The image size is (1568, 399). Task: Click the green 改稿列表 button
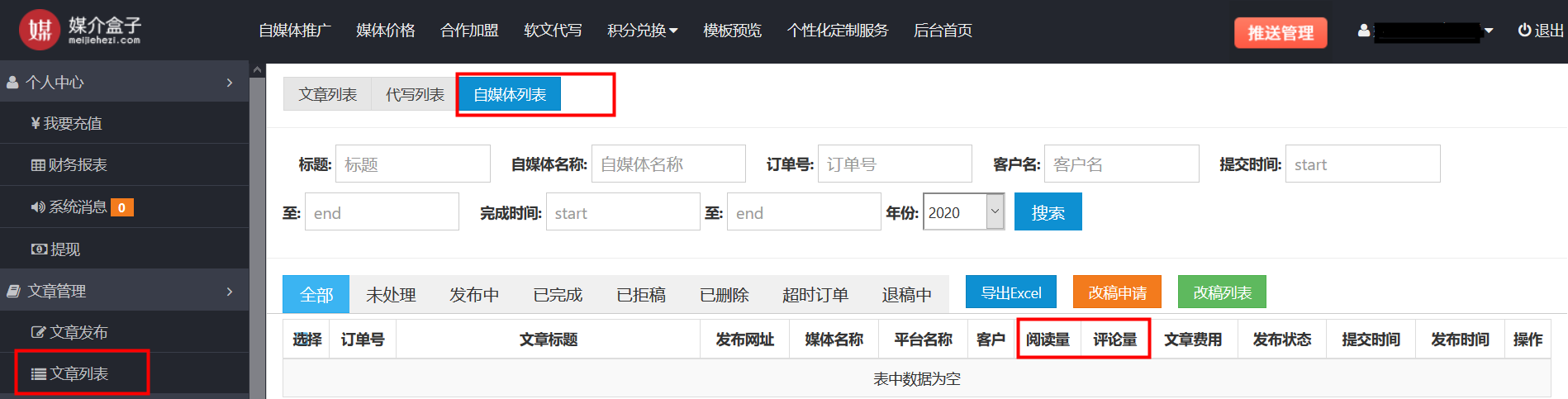click(x=1222, y=292)
